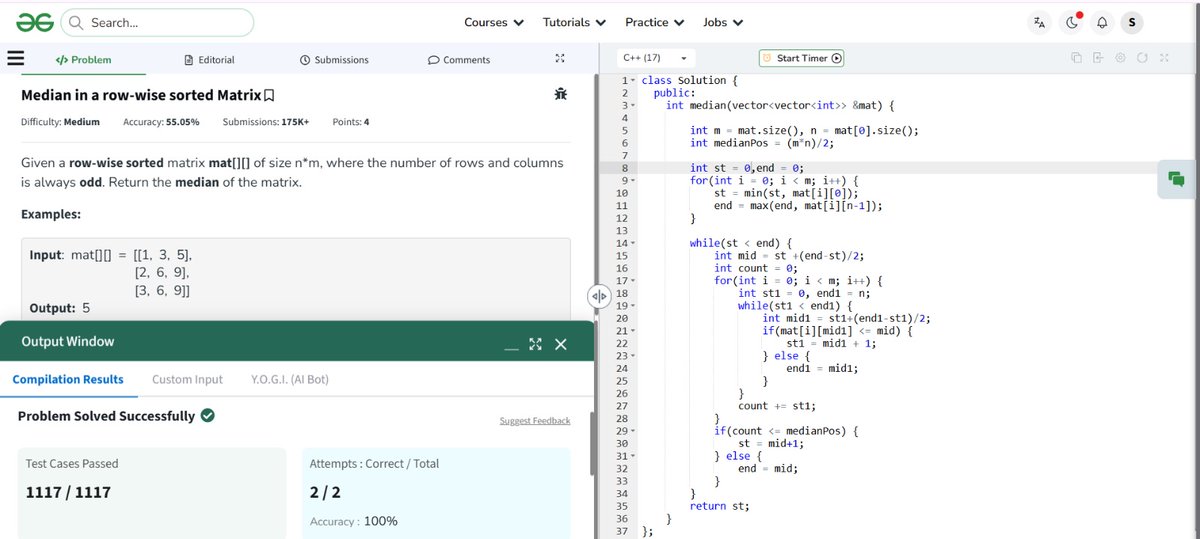The image size is (1200, 539).
Task: Open the Practice dropdown menu
Action: coord(654,22)
